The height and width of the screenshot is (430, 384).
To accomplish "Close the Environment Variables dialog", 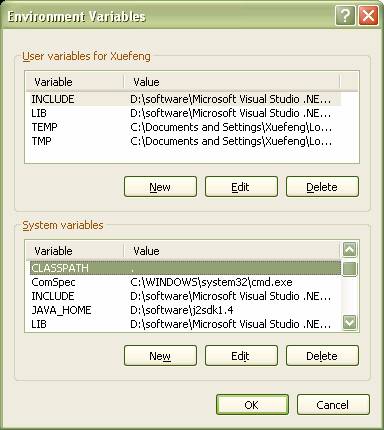I will click(368, 15).
